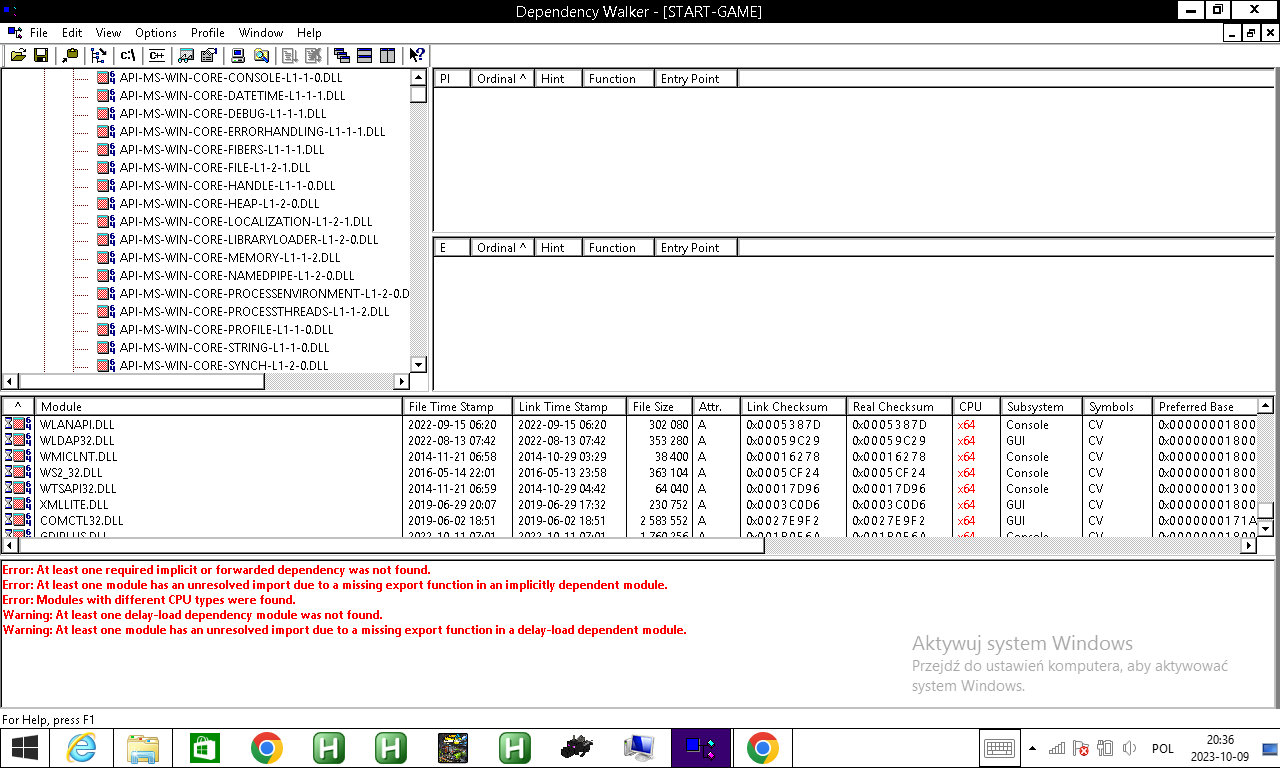Screen dimensions: 1280x768
Task: Click the Save floppy disk icon
Action: pyautogui.click(x=41, y=55)
